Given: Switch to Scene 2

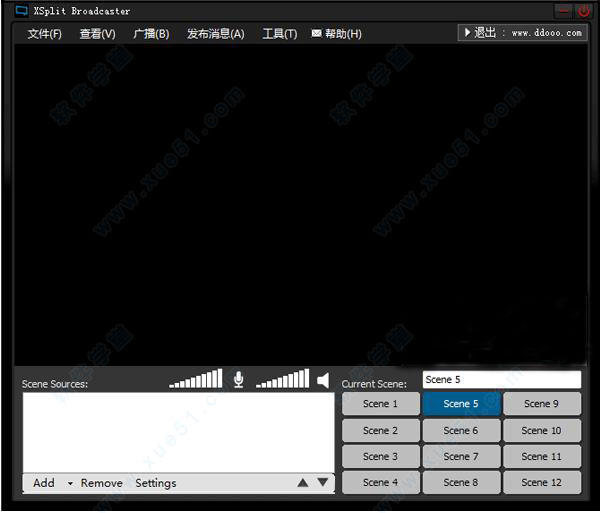Looking at the screenshot, I should 381,431.
